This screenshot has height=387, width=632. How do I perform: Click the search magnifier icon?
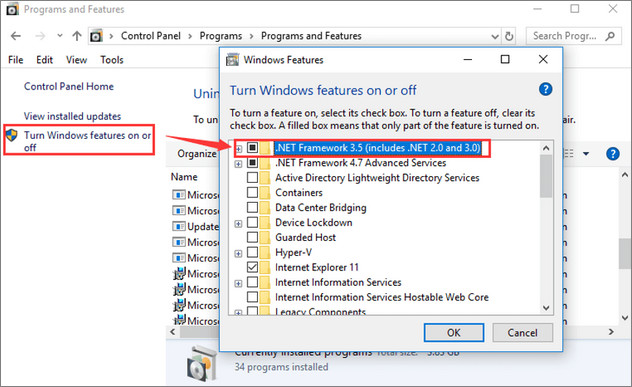click(x=610, y=36)
